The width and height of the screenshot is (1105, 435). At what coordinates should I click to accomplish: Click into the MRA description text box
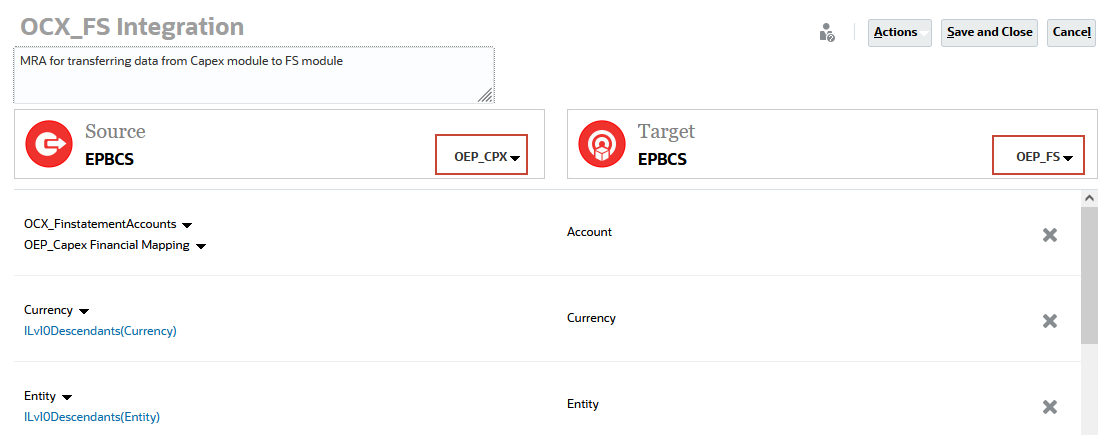pos(254,75)
